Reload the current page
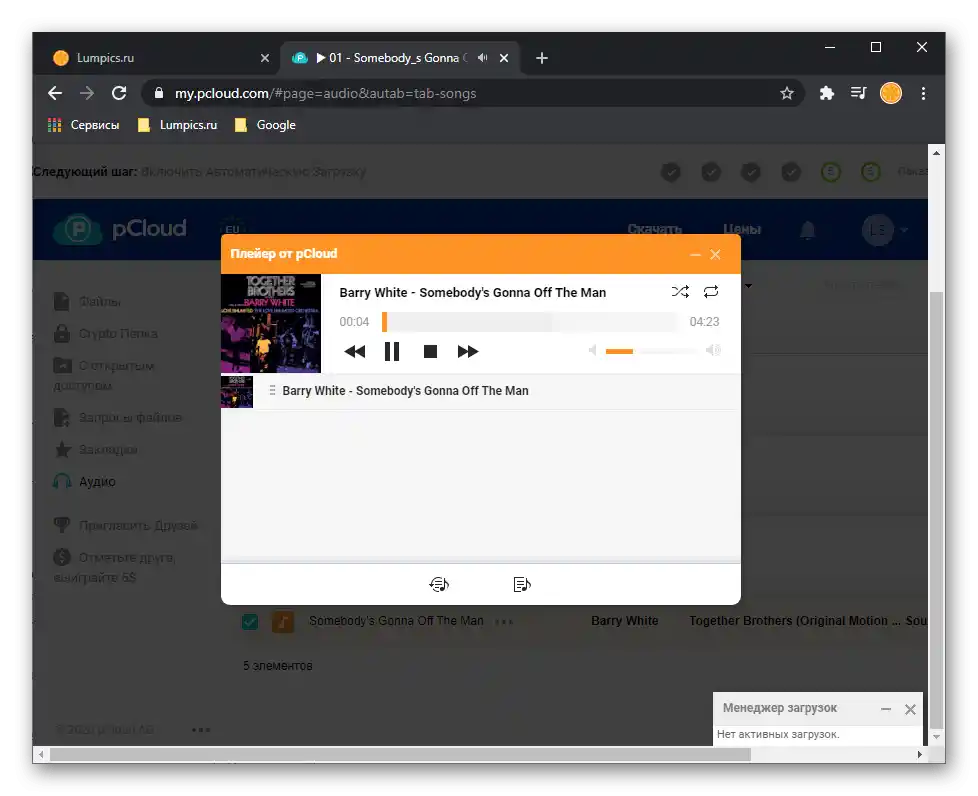The width and height of the screenshot is (978, 796). pyautogui.click(x=119, y=94)
